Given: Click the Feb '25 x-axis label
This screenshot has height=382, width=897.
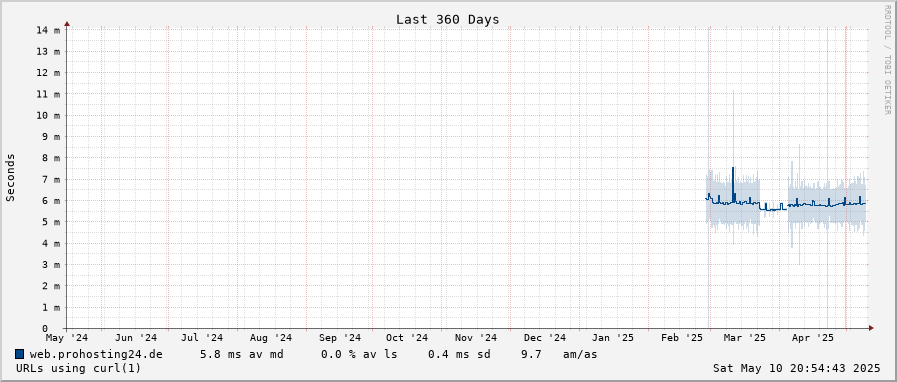Looking at the screenshot, I should pyautogui.click(x=683, y=338).
